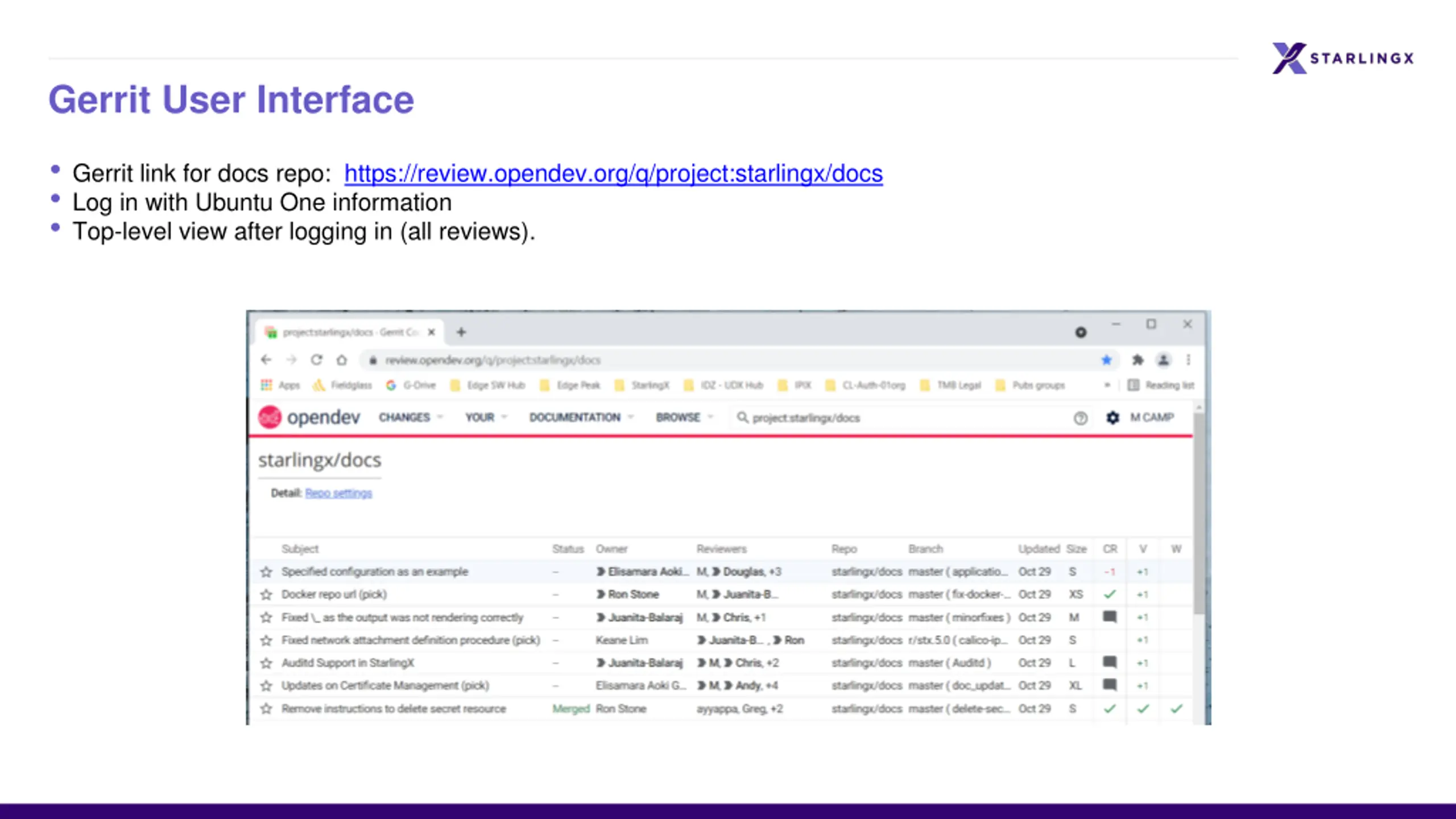1456x819 pixels.
Task: Open the G-Drive bookmark
Action: point(411,386)
